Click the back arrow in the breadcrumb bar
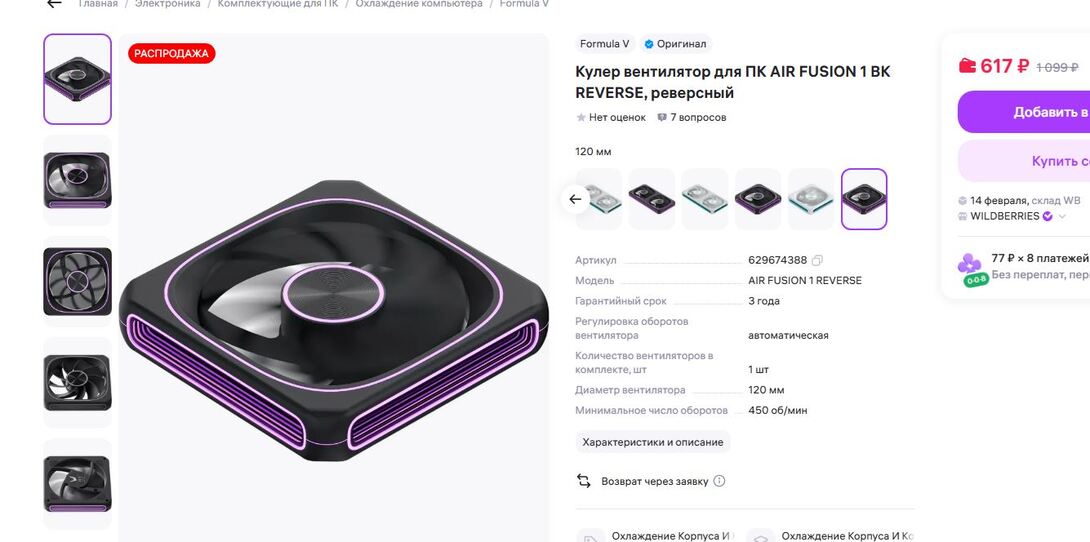 pos(54,3)
